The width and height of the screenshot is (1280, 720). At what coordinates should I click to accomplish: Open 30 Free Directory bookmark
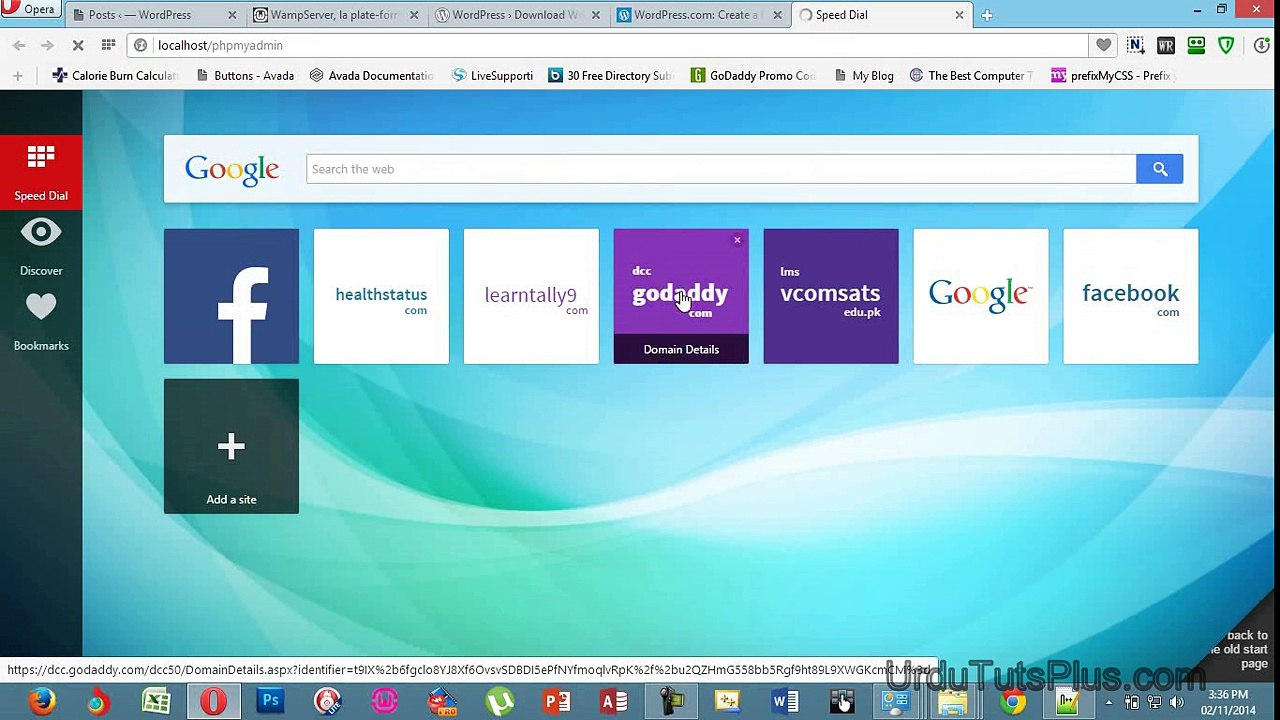(x=611, y=75)
